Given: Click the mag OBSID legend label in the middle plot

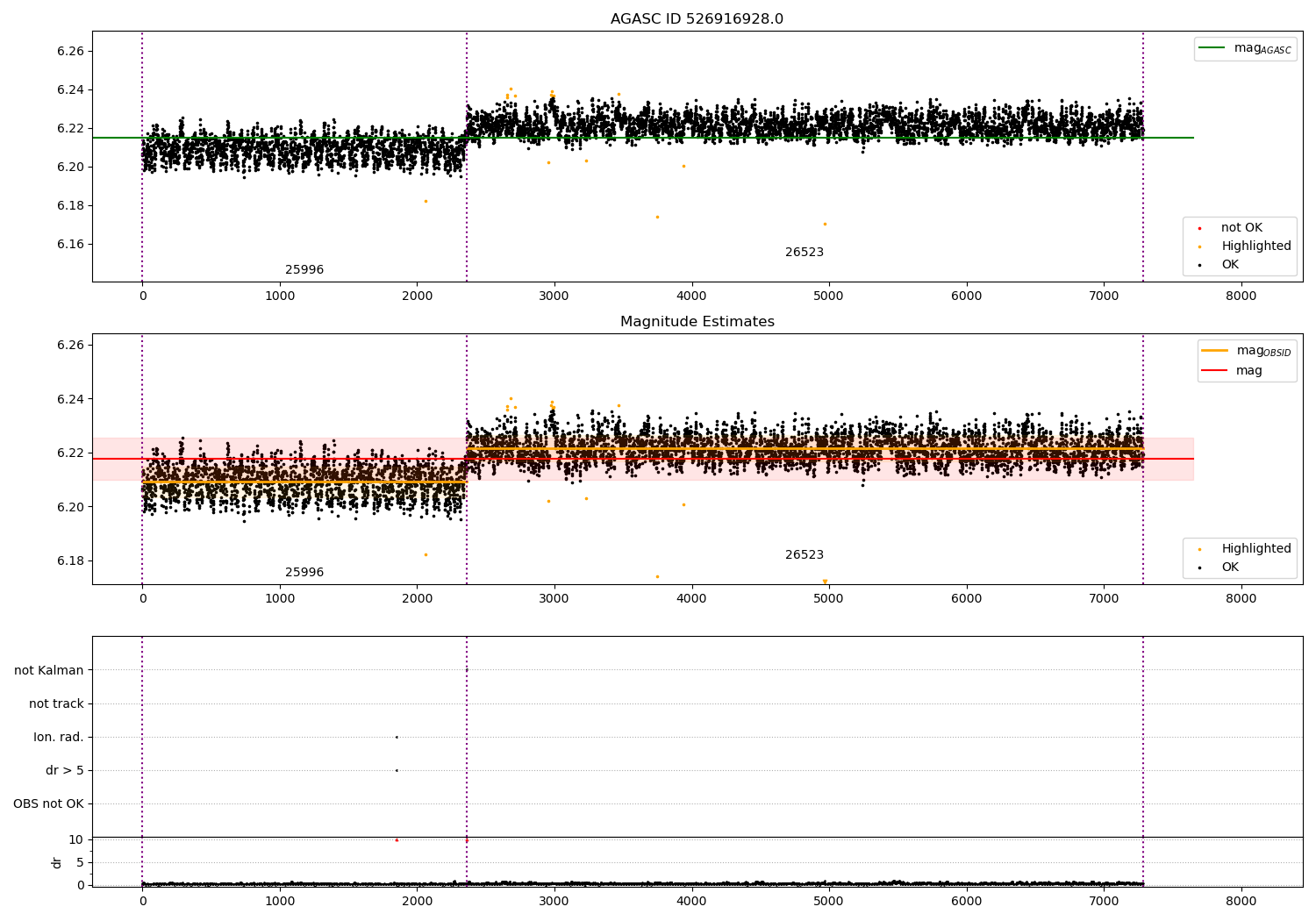Looking at the screenshot, I should tap(1263, 351).
